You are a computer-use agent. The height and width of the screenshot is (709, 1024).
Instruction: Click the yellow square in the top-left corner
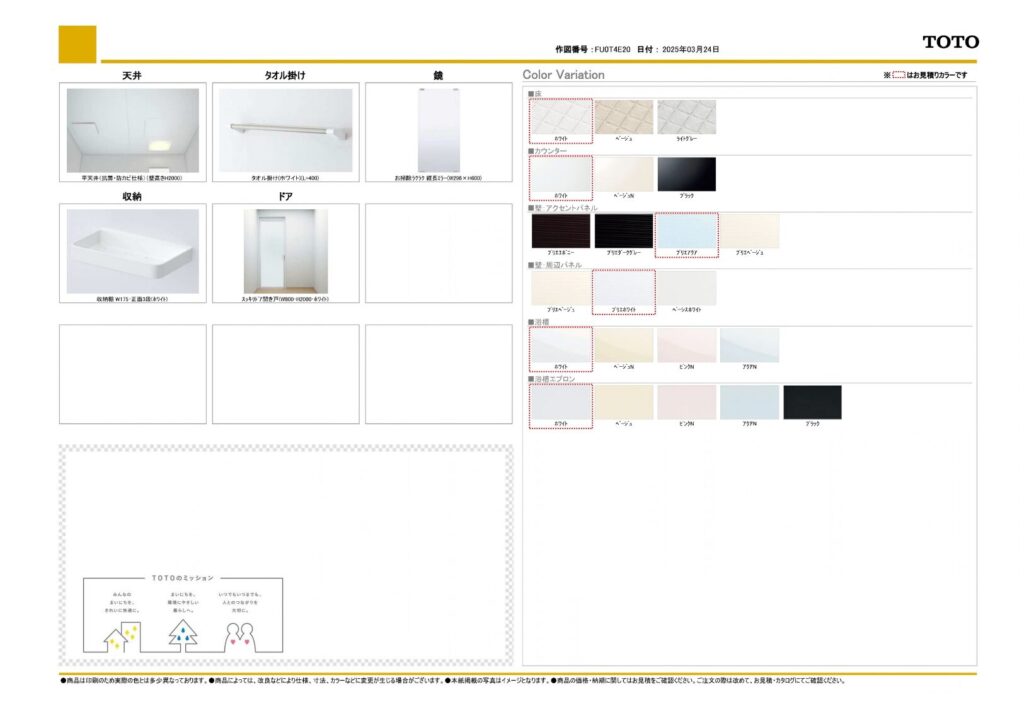pos(77,44)
